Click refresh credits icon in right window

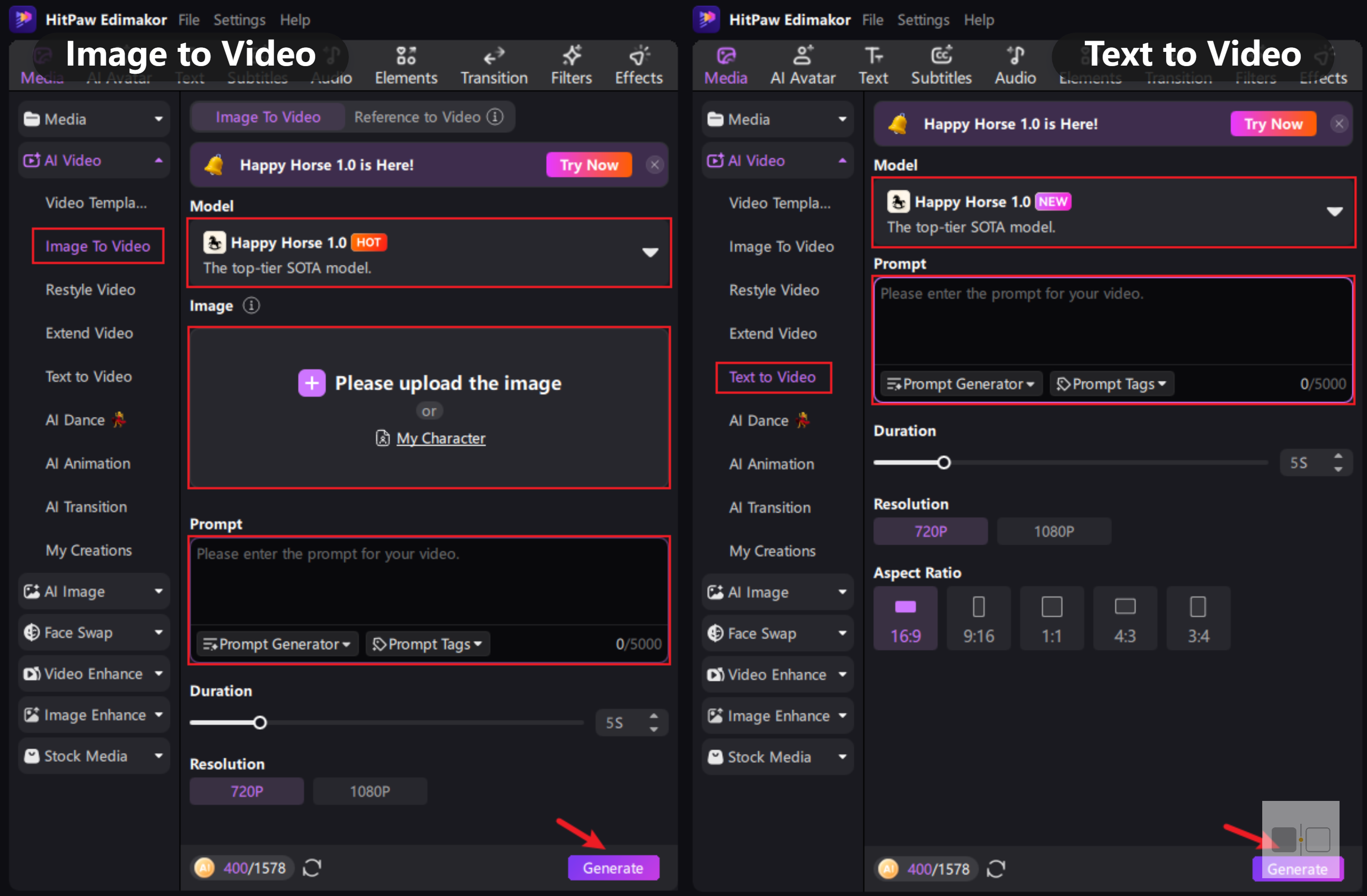996,869
